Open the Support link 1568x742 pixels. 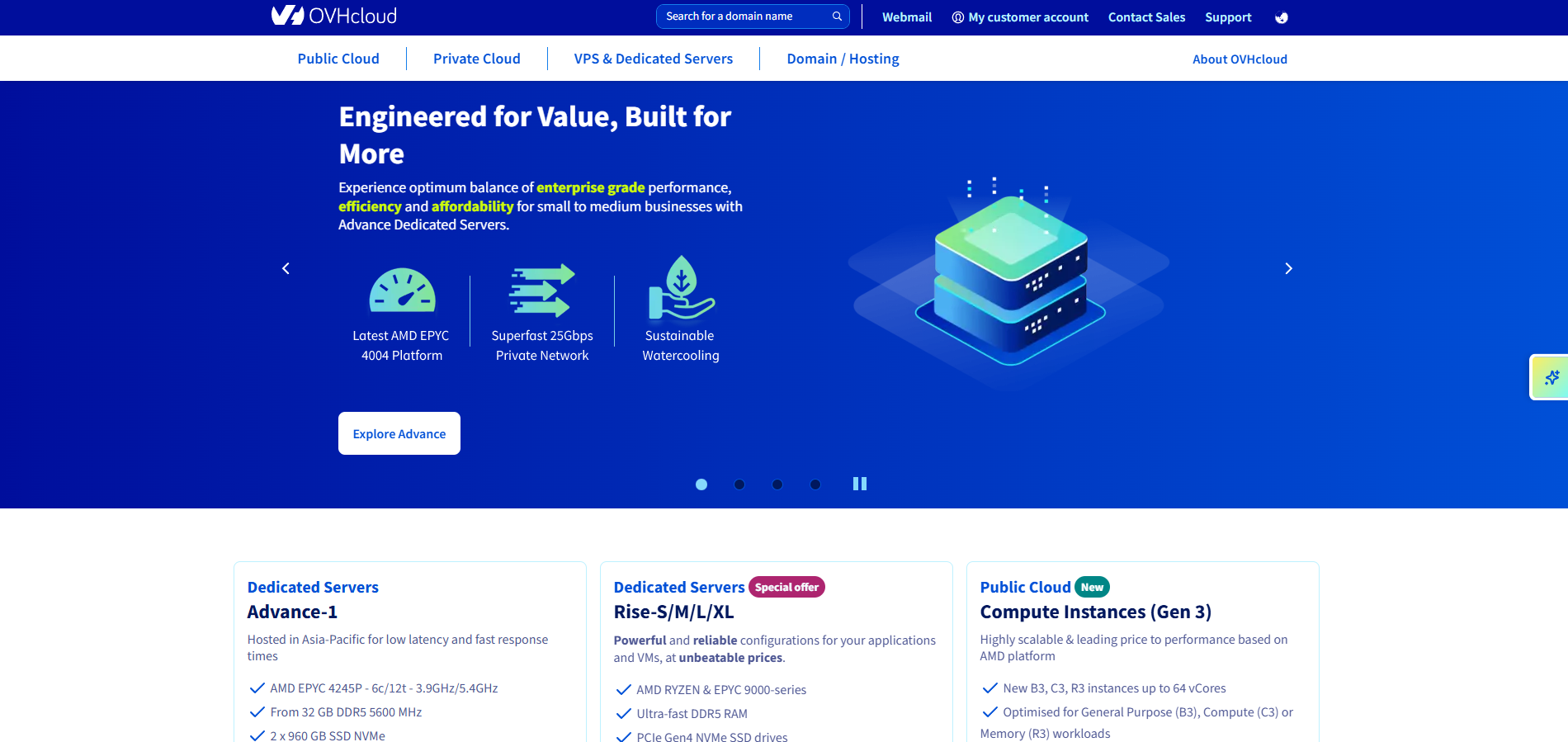point(1228,17)
